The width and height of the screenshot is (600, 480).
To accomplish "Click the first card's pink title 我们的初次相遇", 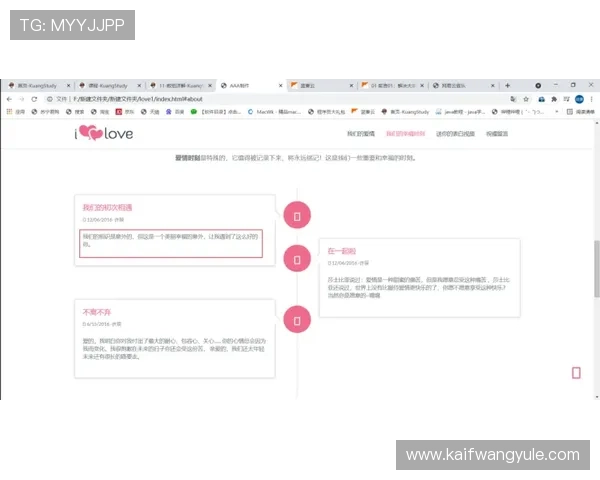I will pyautogui.click(x=107, y=207).
